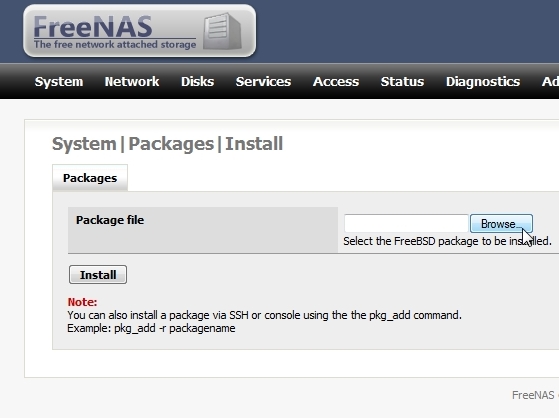
Task: Open the Disks menu
Action: (198, 82)
